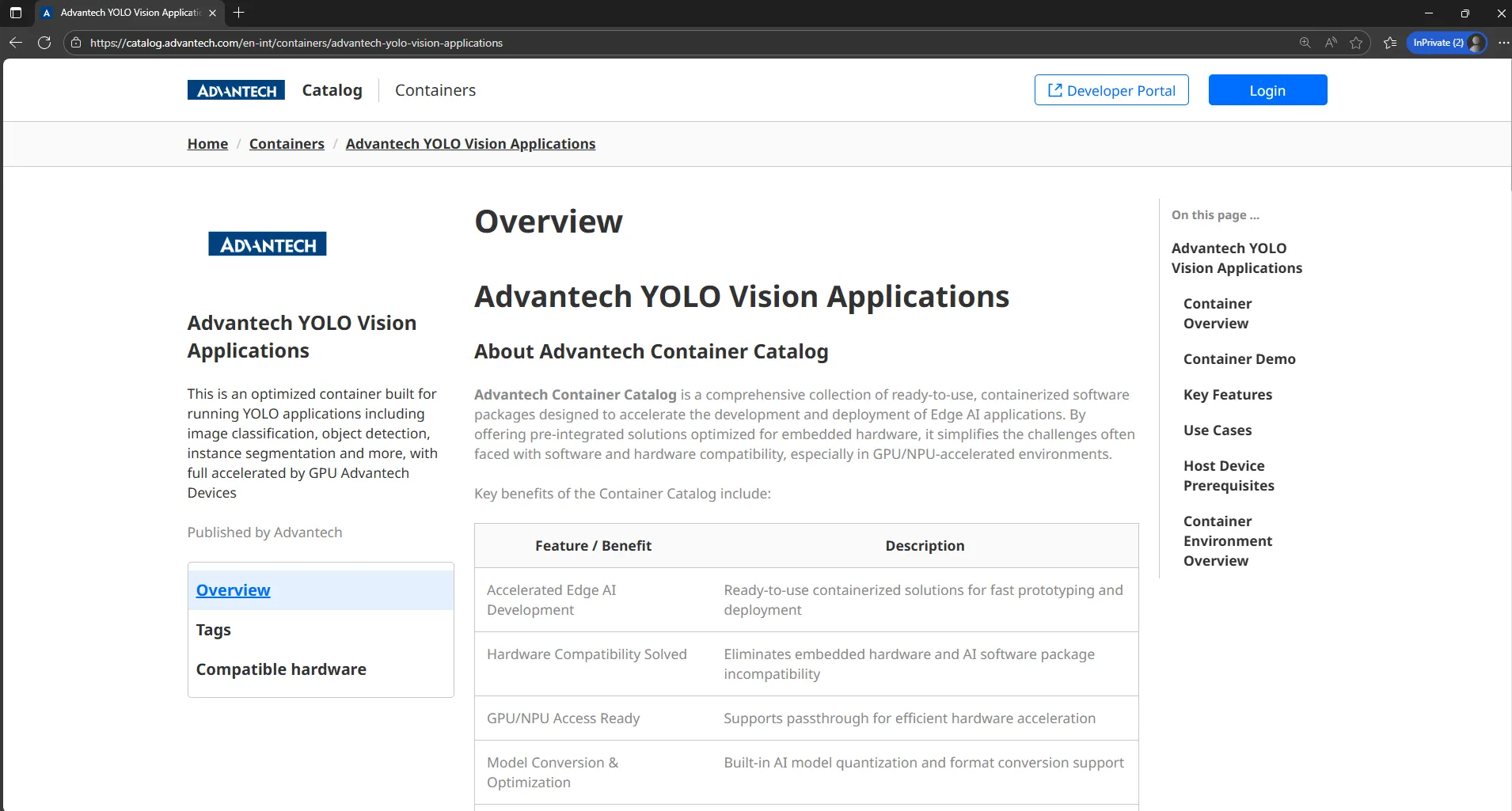
Task: Switch to the Overview sidebar tab
Action: pos(234,590)
